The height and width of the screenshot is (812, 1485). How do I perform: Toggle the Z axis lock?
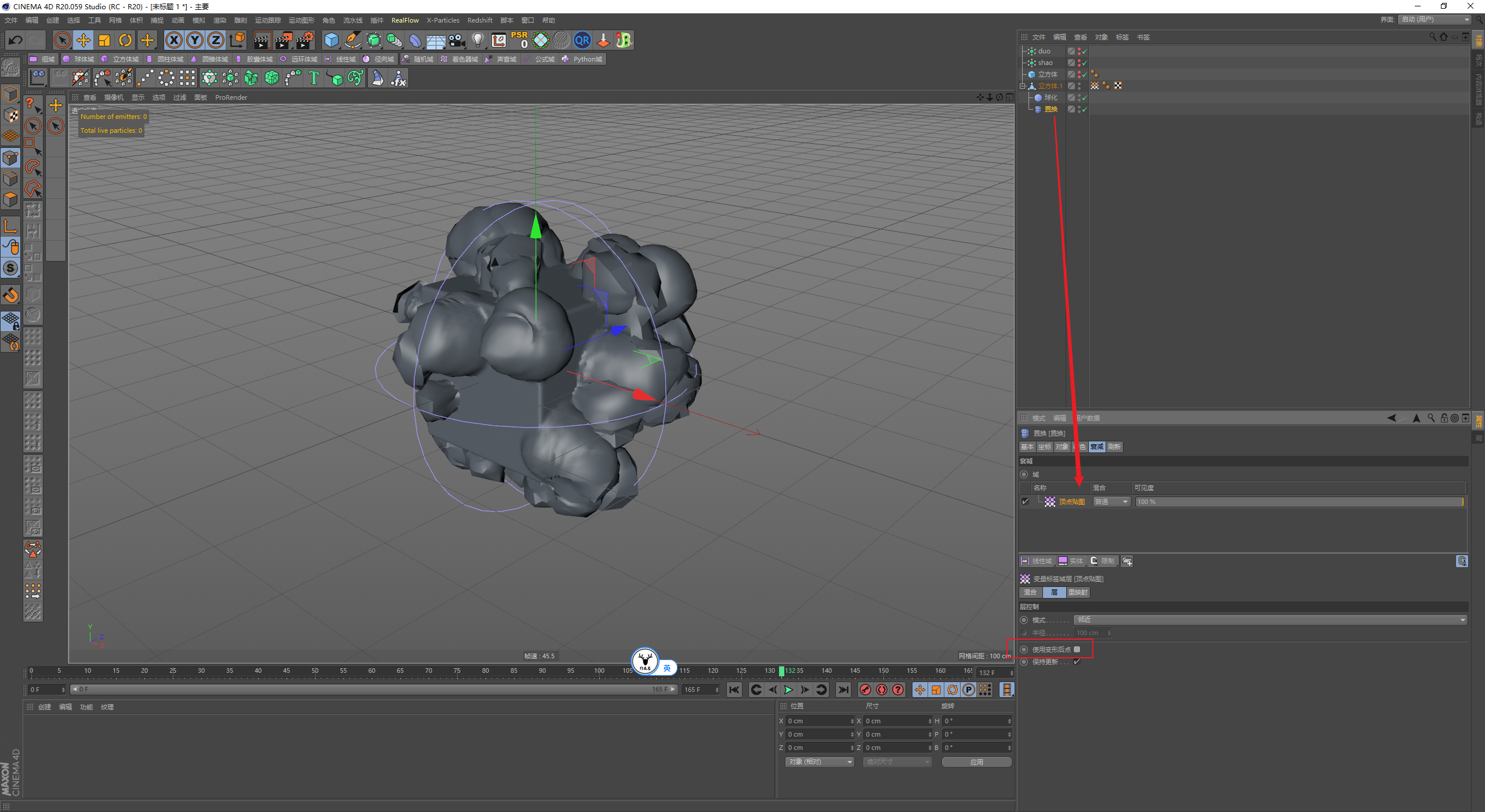(216, 40)
